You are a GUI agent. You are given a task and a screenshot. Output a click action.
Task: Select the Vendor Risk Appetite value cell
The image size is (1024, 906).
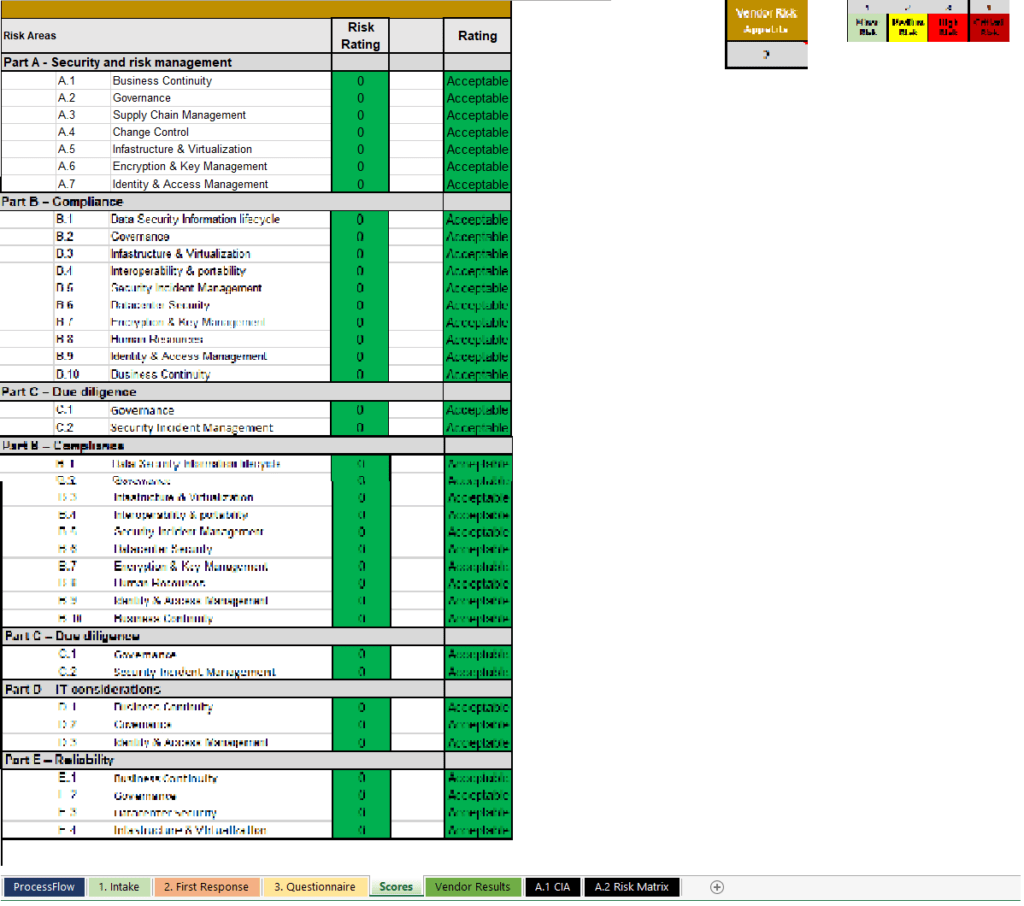(766, 56)
